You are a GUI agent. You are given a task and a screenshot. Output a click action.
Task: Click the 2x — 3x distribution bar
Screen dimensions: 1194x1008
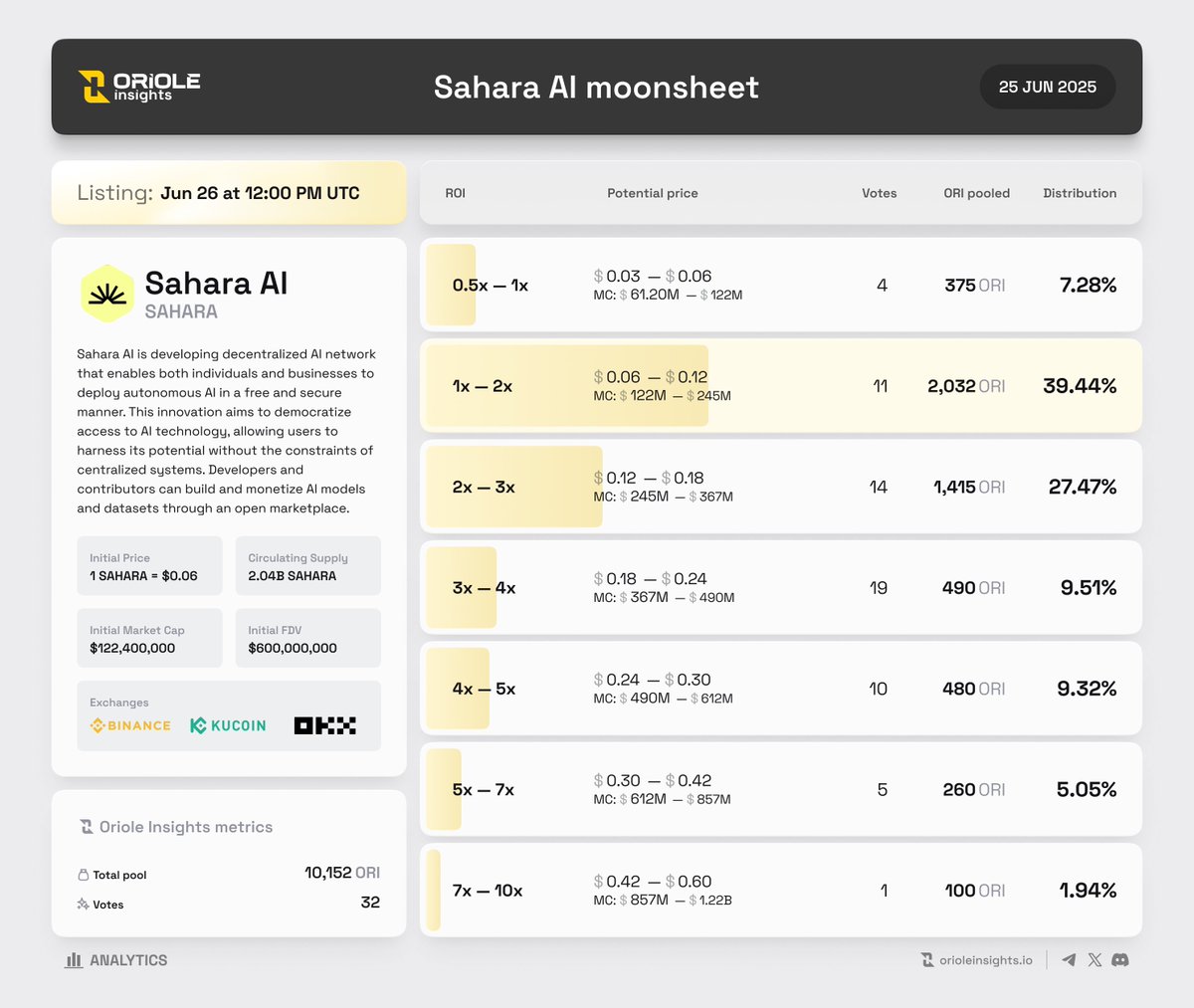[514, 487]
